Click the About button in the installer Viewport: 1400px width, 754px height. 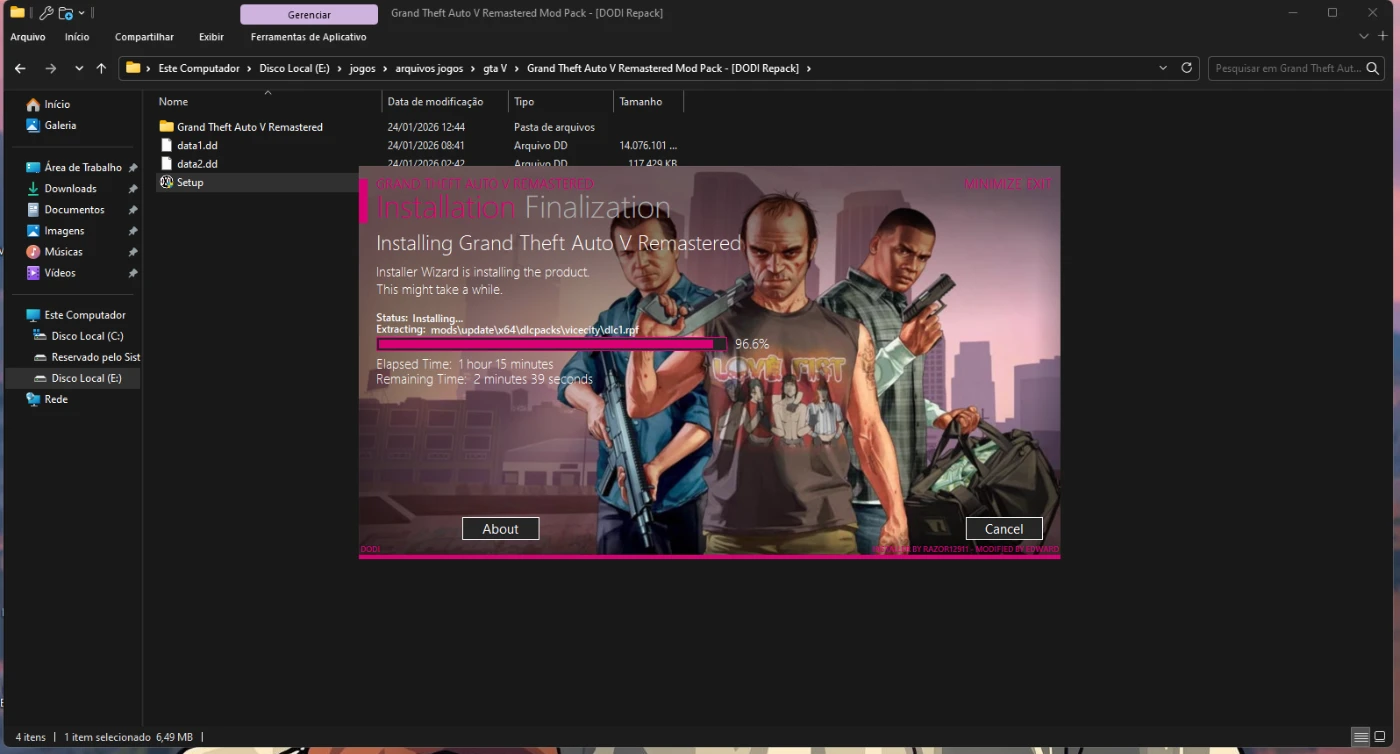click(x=500, y=529)
